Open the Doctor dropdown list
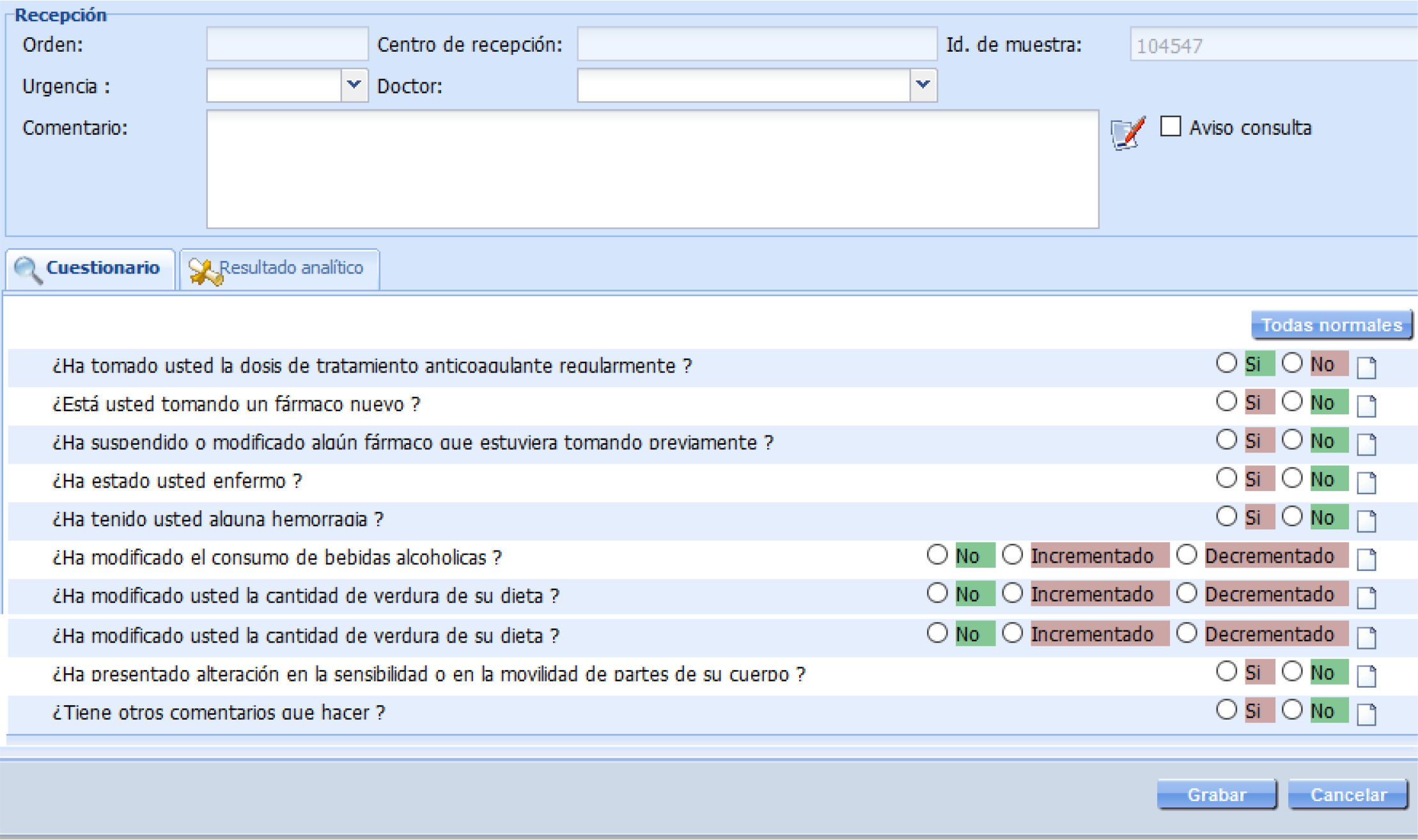The image size is (1418, 840). 923,85
